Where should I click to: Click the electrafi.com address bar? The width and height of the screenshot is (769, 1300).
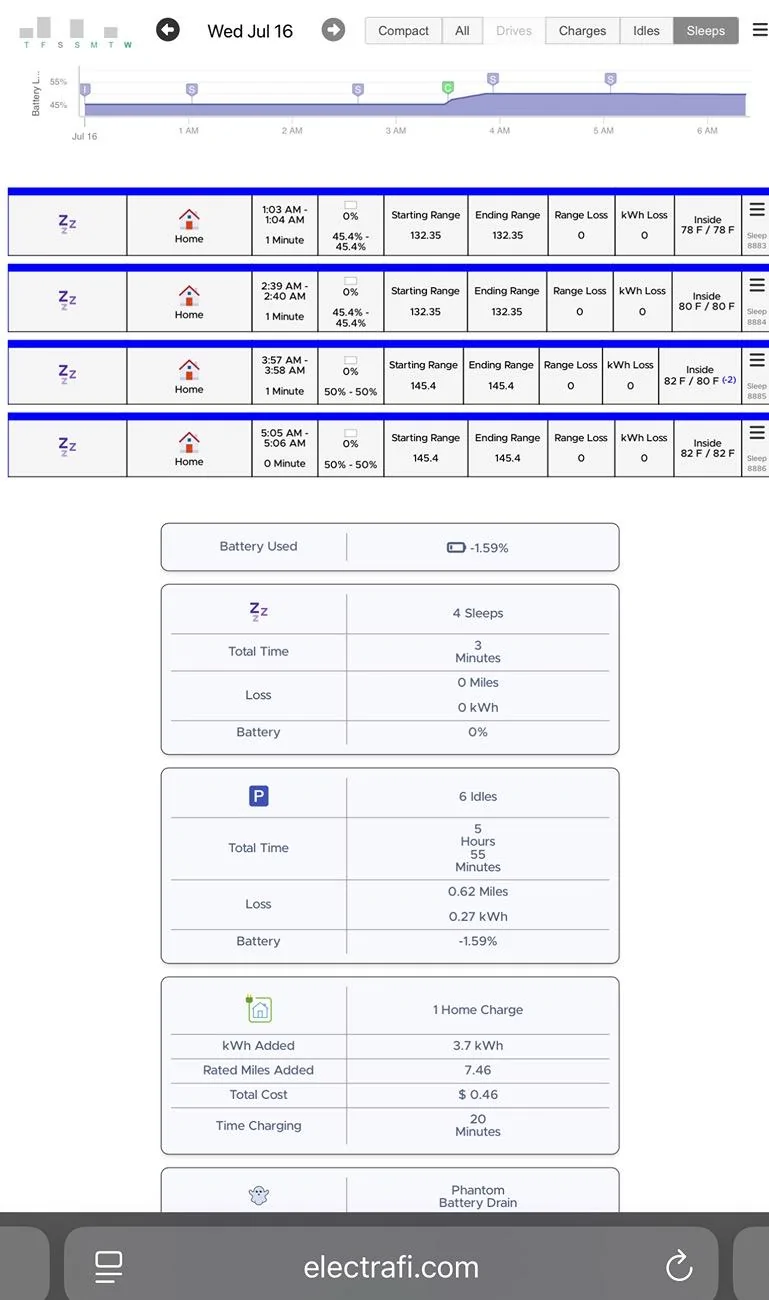click(x=391, y=1267)
